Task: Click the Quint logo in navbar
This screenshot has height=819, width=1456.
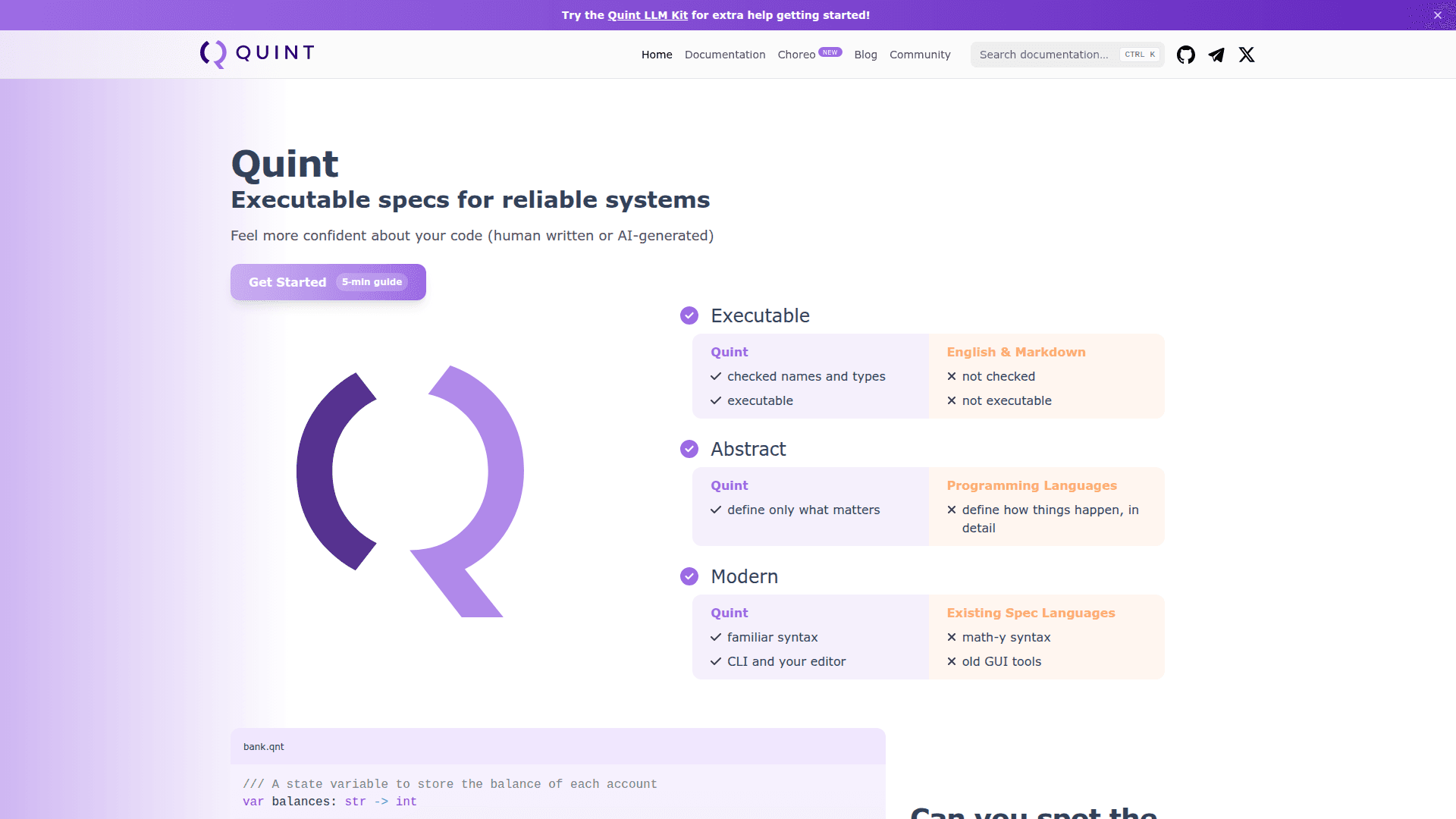Action: (257, 54)
